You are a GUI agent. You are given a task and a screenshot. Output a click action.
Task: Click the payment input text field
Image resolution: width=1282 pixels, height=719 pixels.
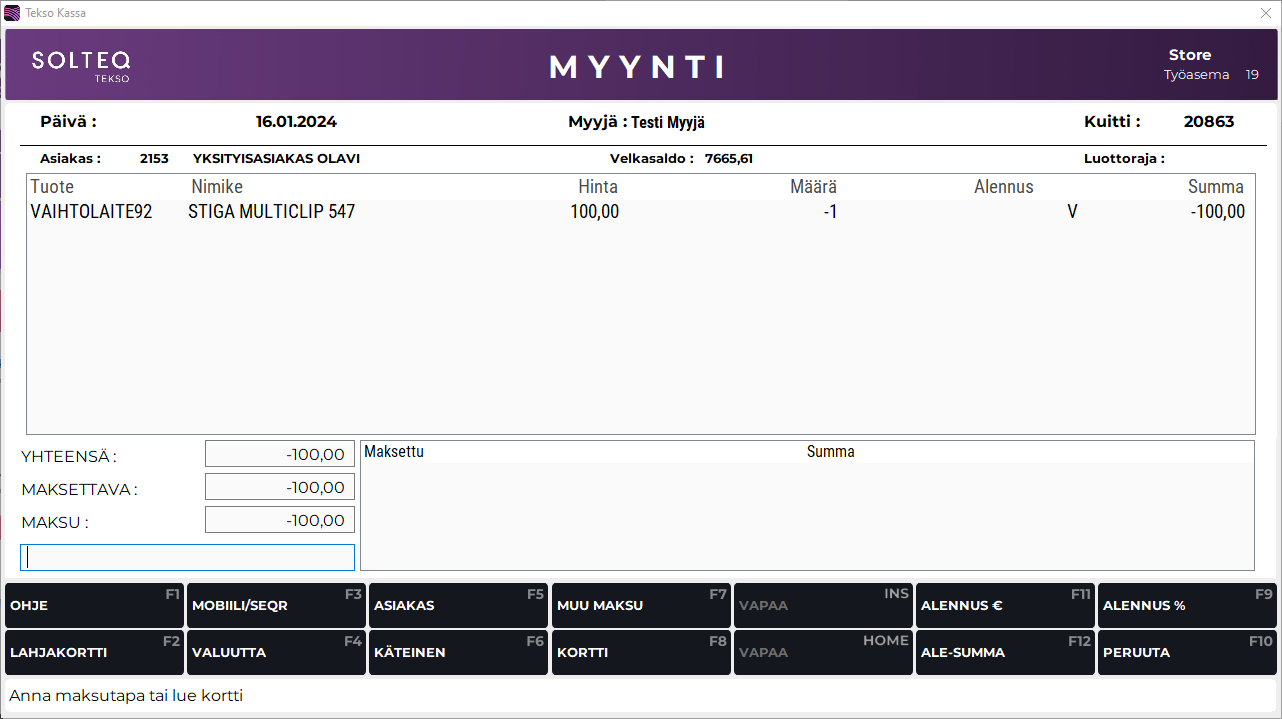[187, 557]
